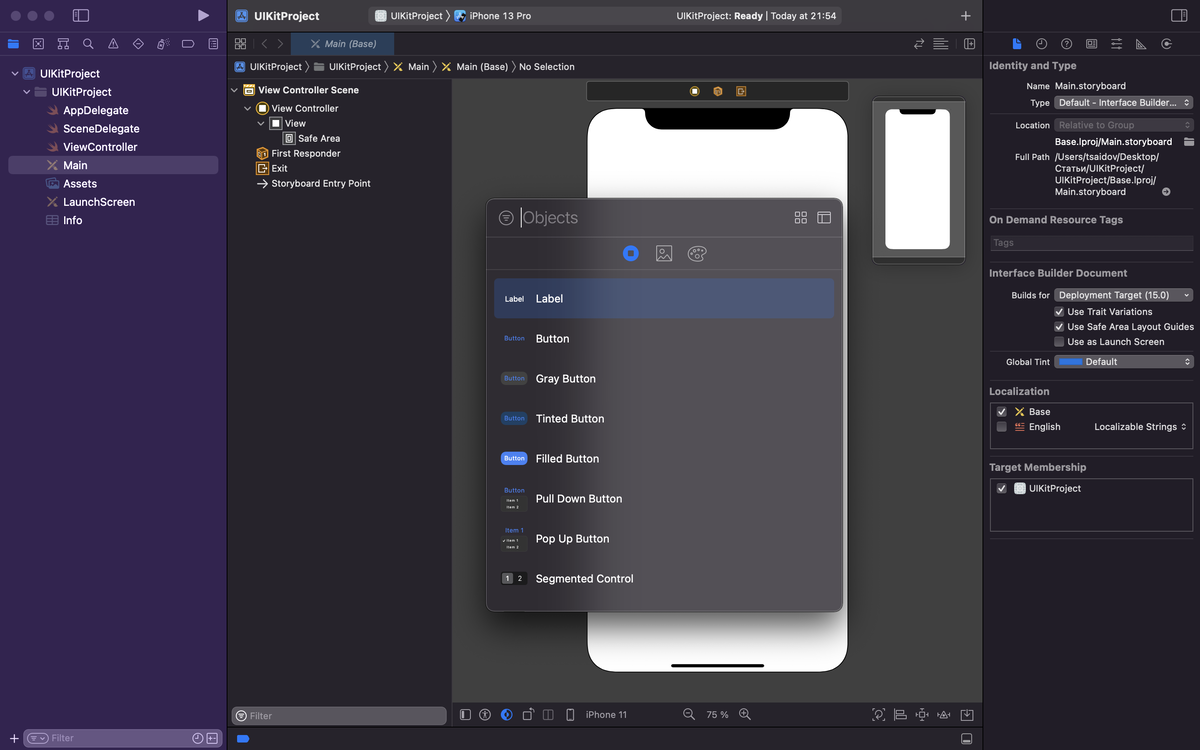
Task: Open the History inspector clock icon
Action: tap(1041, 44)
